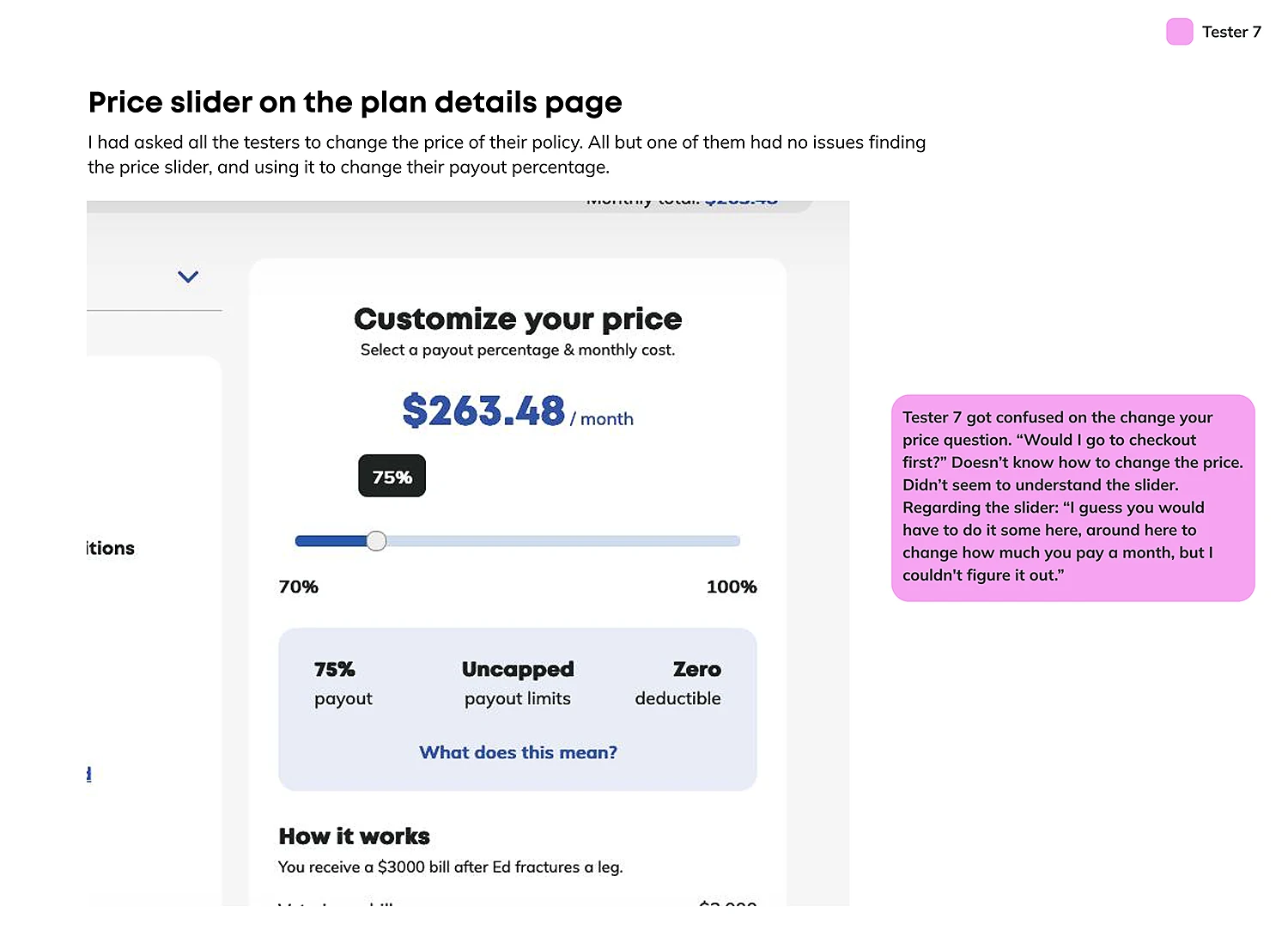This screenshot has height=949, width=1288.
Task: Click the Ed fractures a leg description text
Action: point(450,867)
